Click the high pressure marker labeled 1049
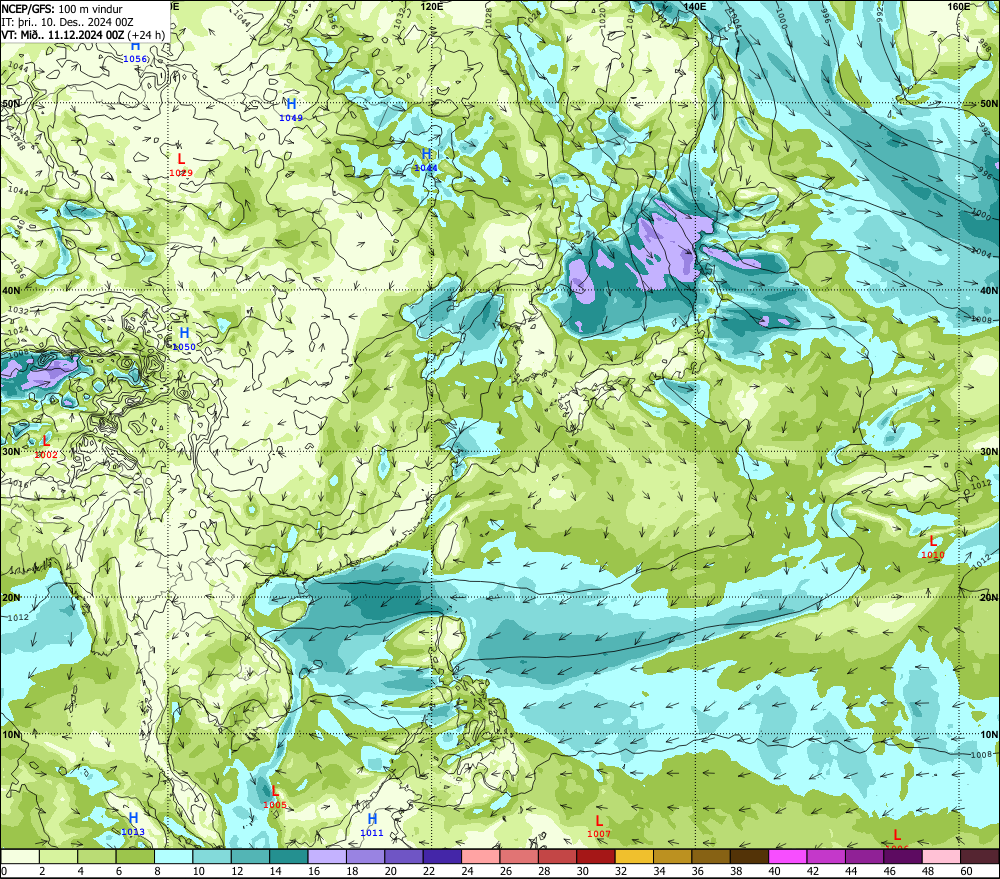The height and width of the screenshot is (879, 1000). 291,110
